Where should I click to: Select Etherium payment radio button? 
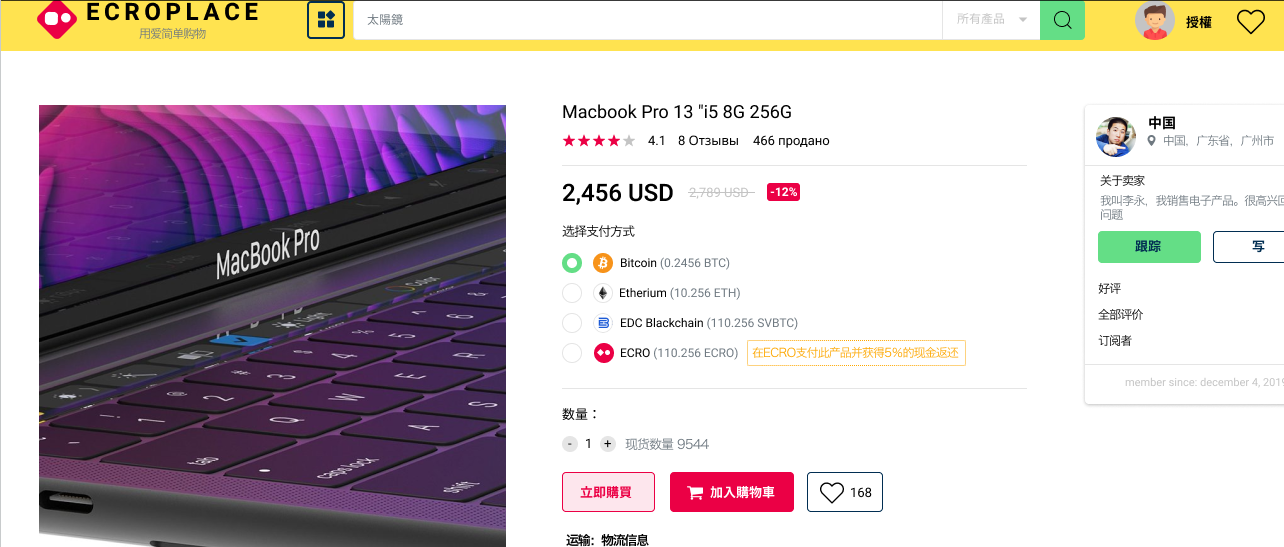pos(572,293)
